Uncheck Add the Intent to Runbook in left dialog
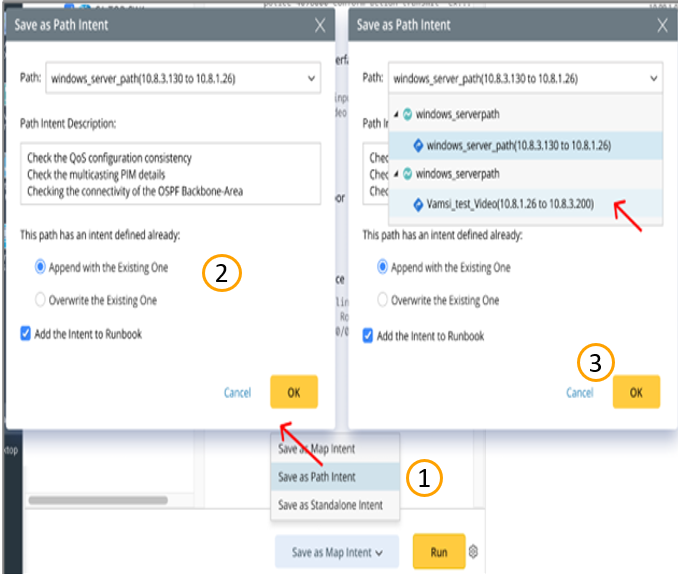 [26, 334]
